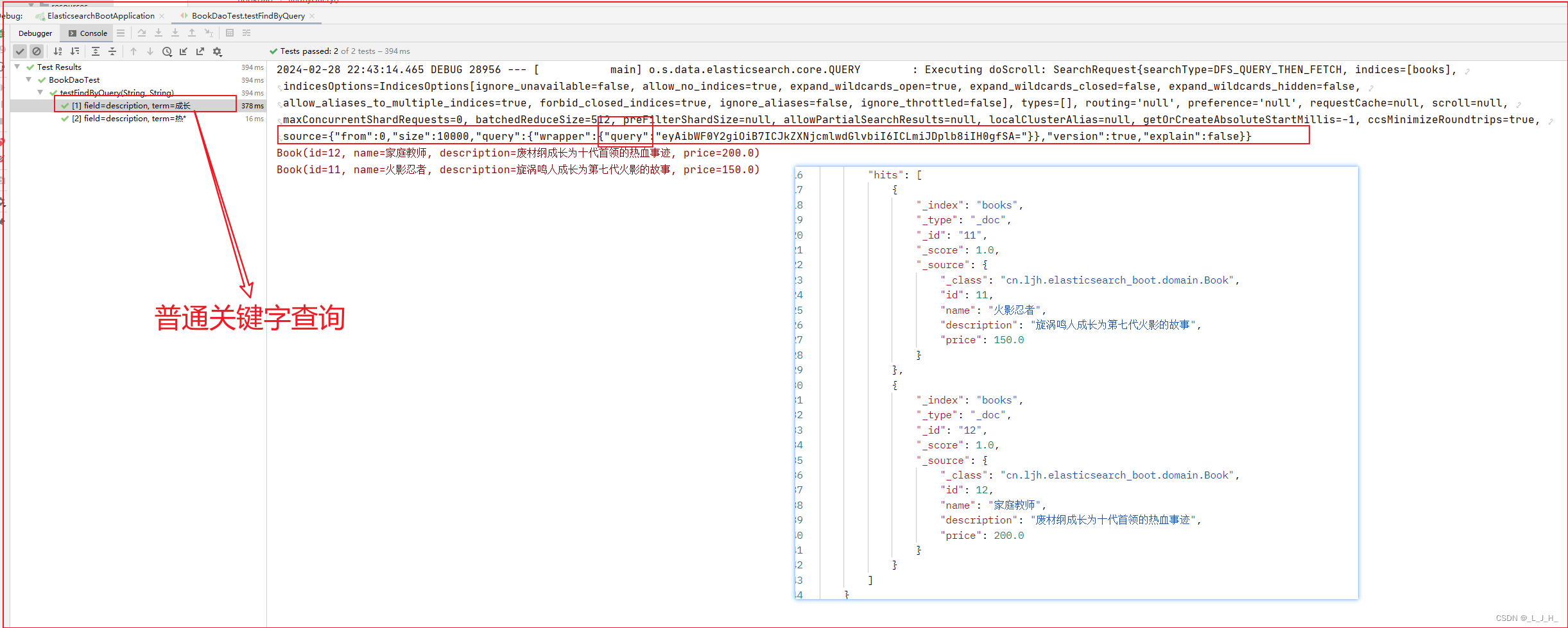Click the source={"from":0 console line

[x=767, y=137]
